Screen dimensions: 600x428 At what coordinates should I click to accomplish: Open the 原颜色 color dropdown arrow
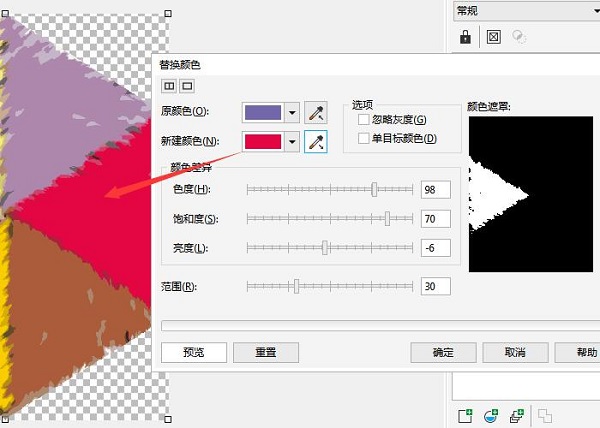[x=293, y=112]
